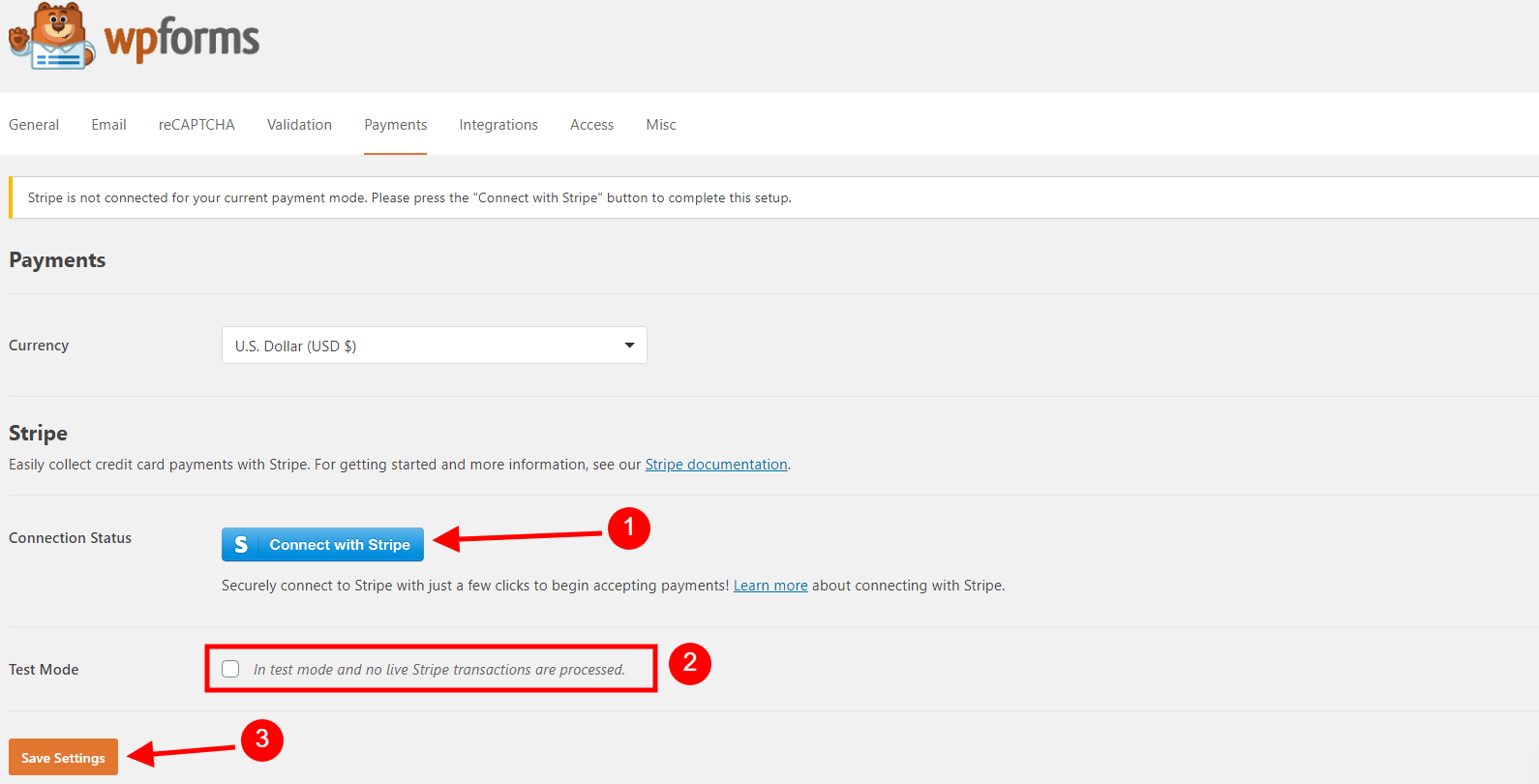
Task: Click the 'Stripe is not connected' notice text
Action: [409, 197]
